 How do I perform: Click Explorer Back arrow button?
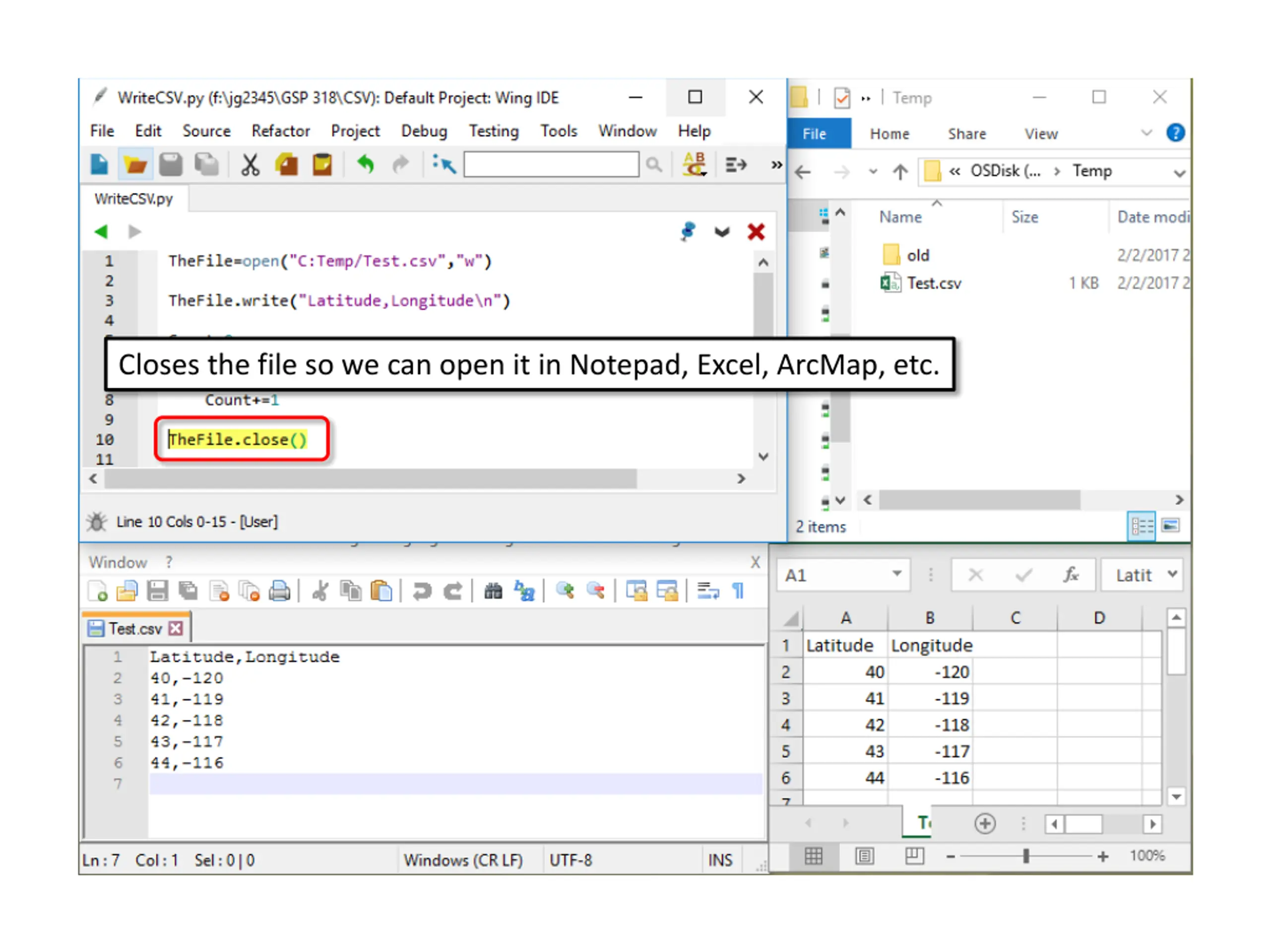(x=803, y=172)
